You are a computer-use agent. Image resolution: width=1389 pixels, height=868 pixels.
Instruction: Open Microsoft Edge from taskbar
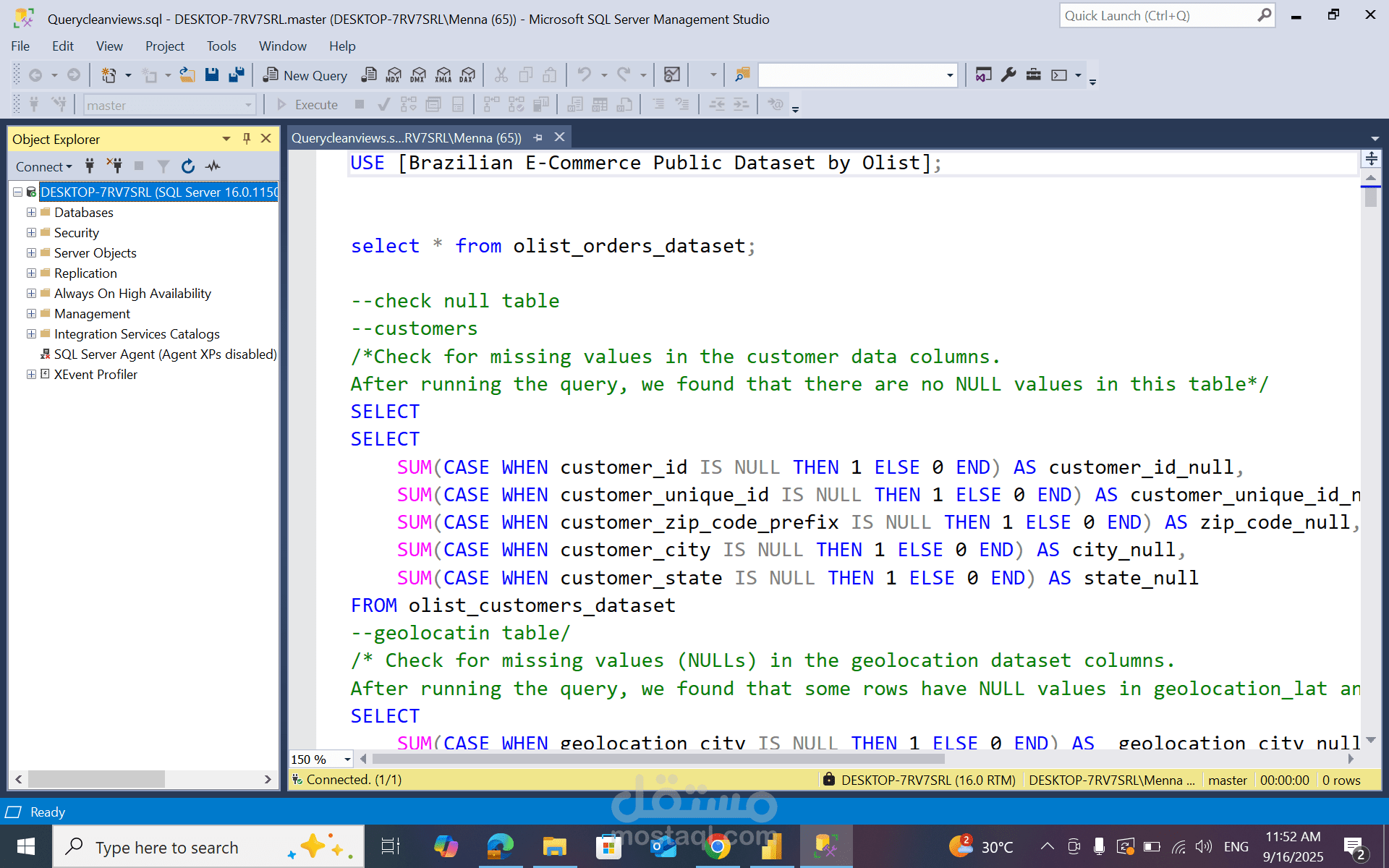point(500,846)
